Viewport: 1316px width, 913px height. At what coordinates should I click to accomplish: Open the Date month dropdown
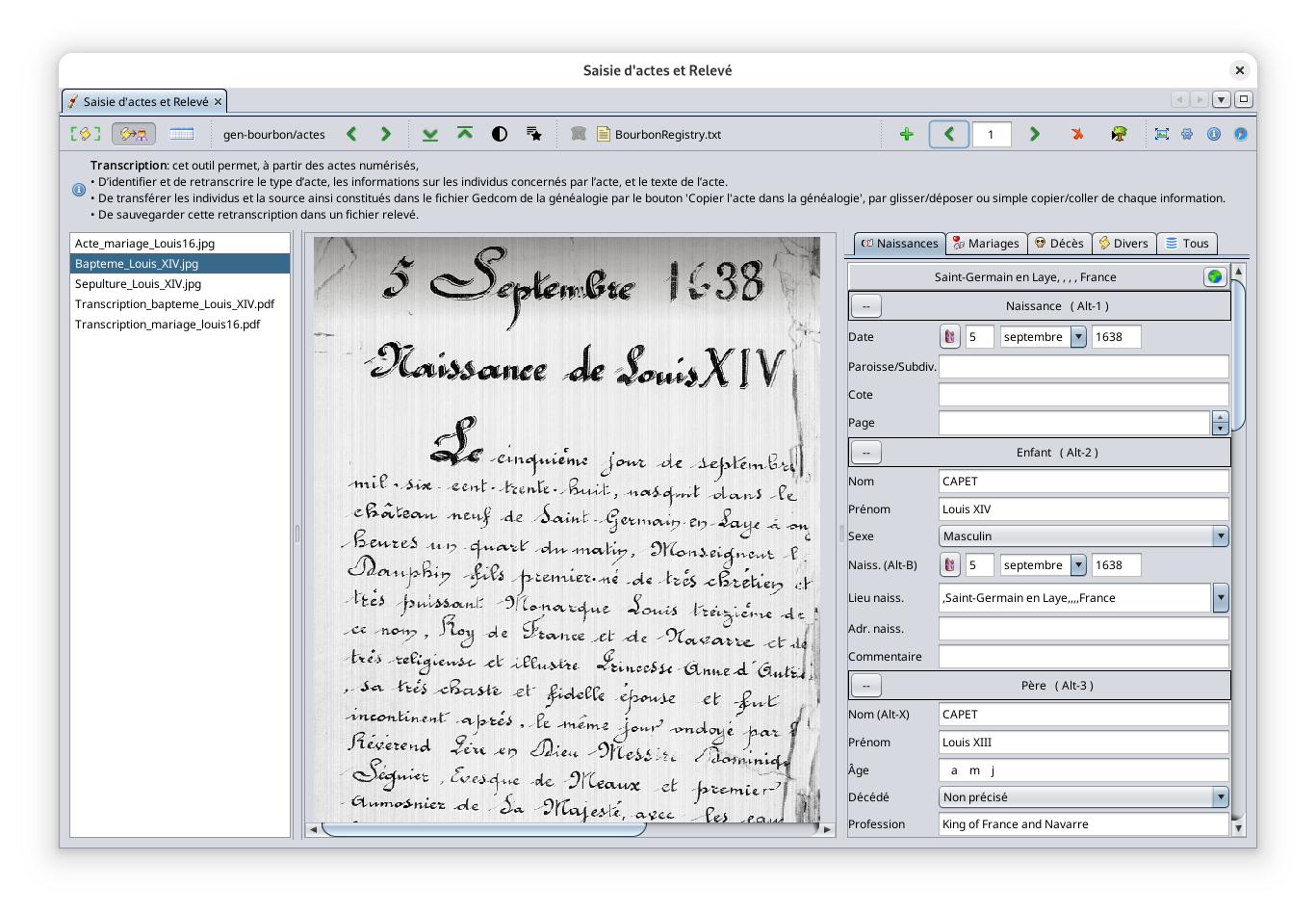[1078, 337]
